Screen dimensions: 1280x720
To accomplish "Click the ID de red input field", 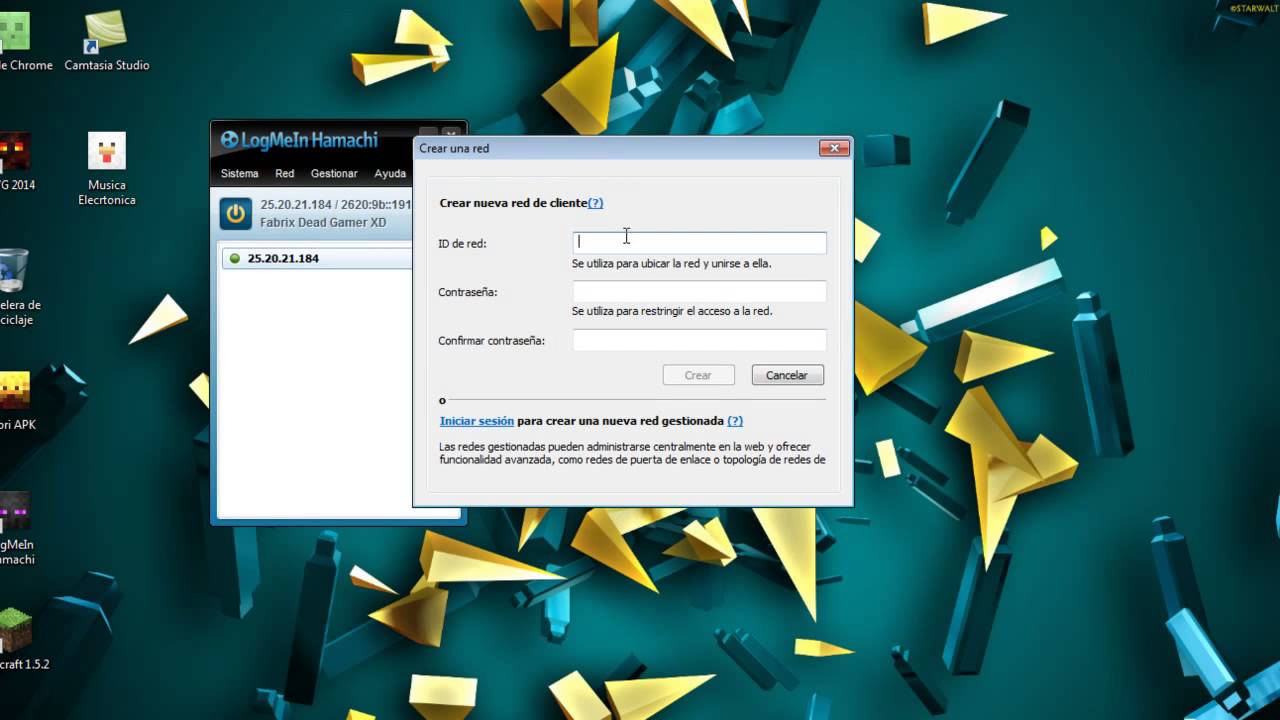I will point(699,242).
